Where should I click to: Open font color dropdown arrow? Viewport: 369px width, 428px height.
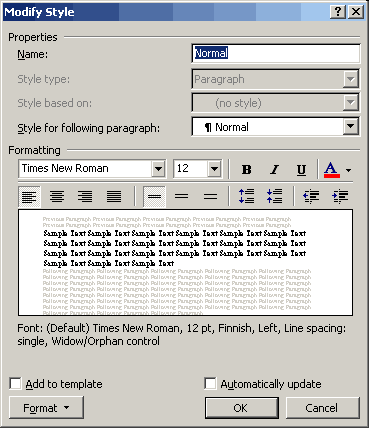point(348,170)
